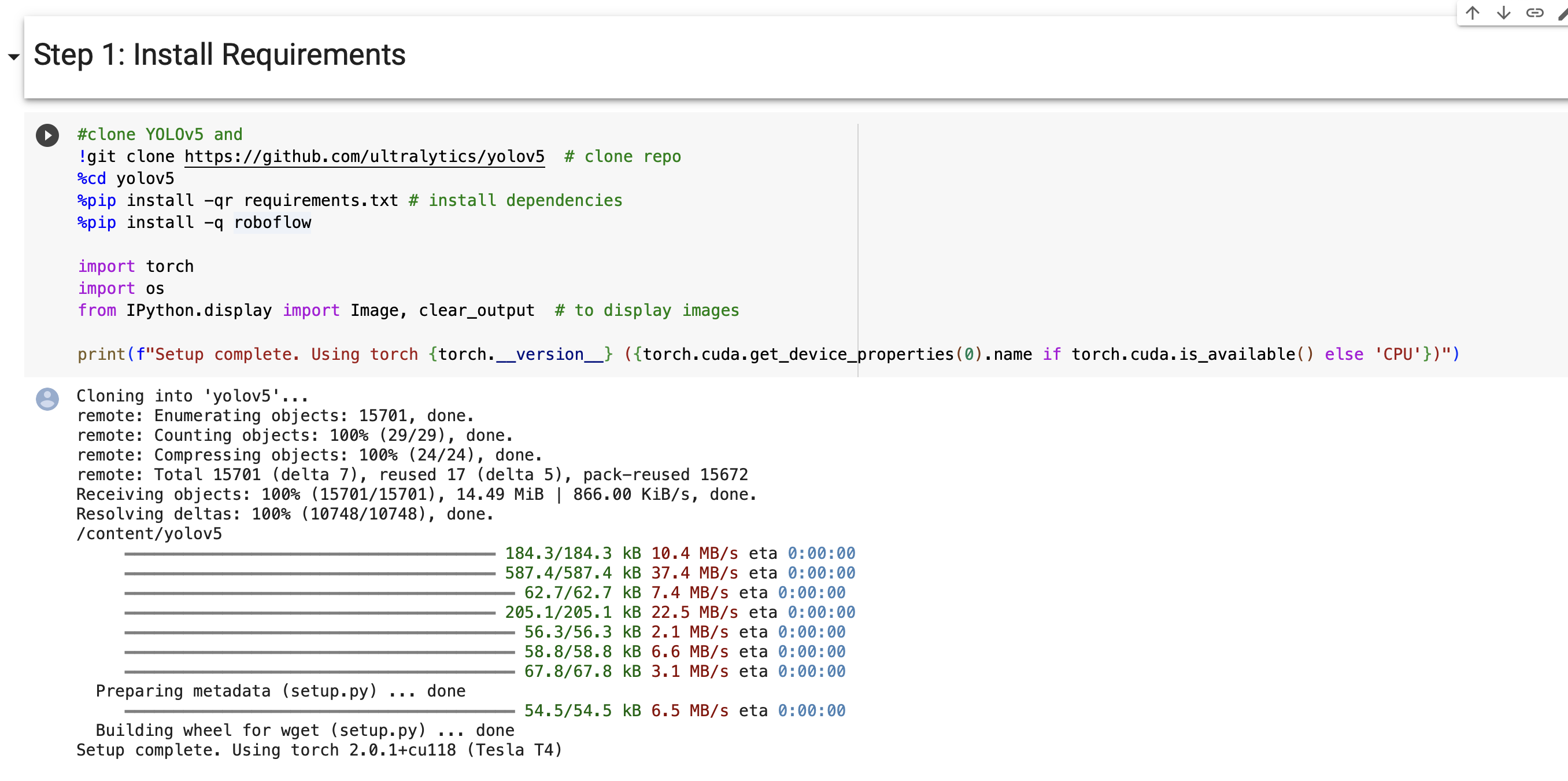Run the install requirements code cell
The height and width of the screenshot is (781, 1568).
[47, 135]
